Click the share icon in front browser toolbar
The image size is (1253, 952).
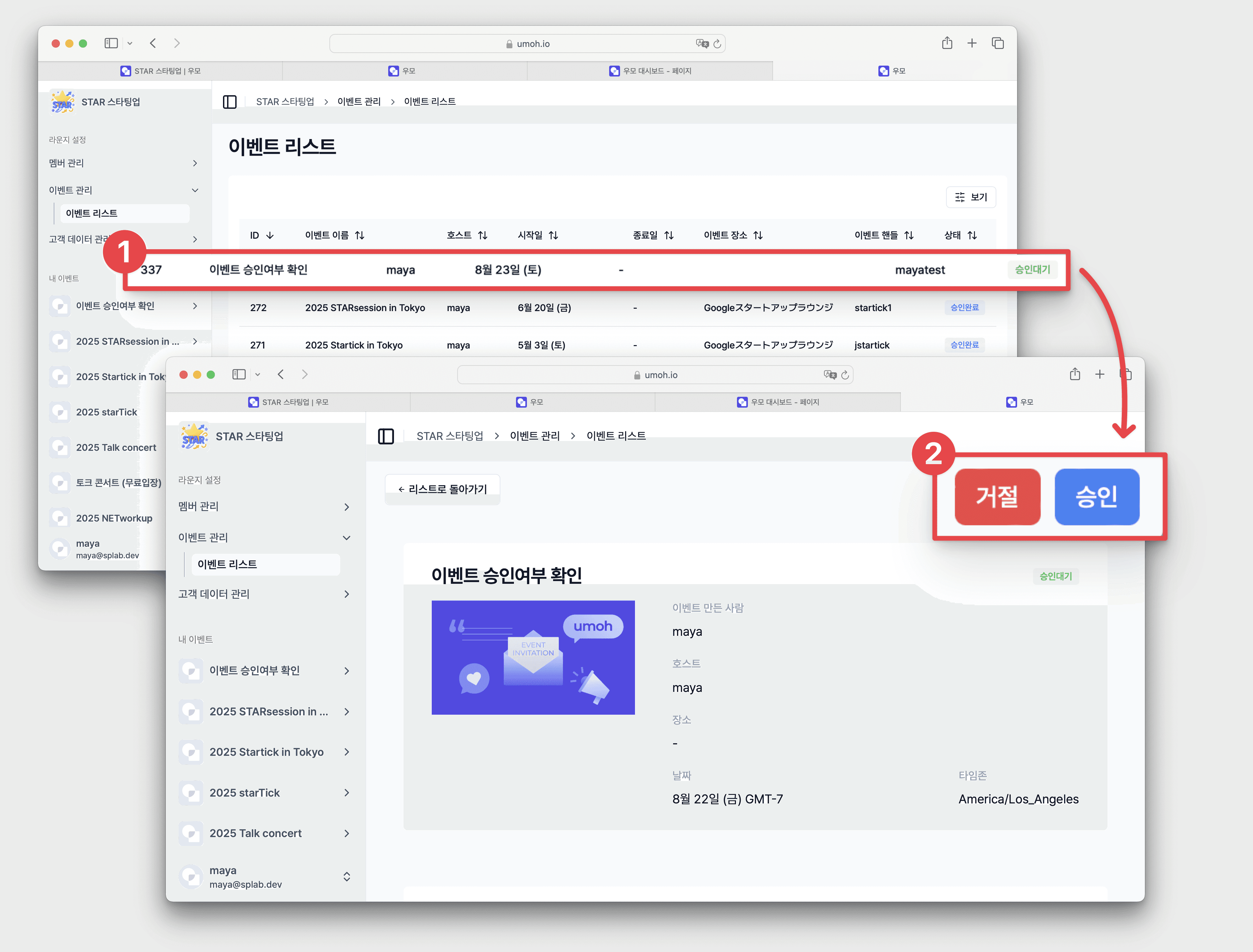1075,374
